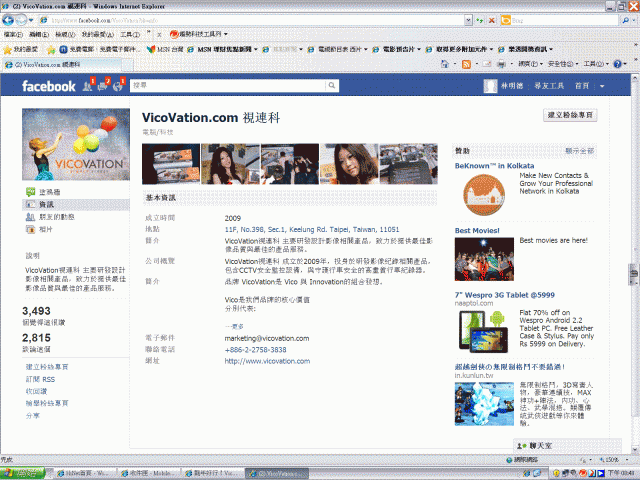Open the last photo strip thumbnail
The height and width of the screenshot is (480, 640).
pyautogui.click(x=409, y=164)
